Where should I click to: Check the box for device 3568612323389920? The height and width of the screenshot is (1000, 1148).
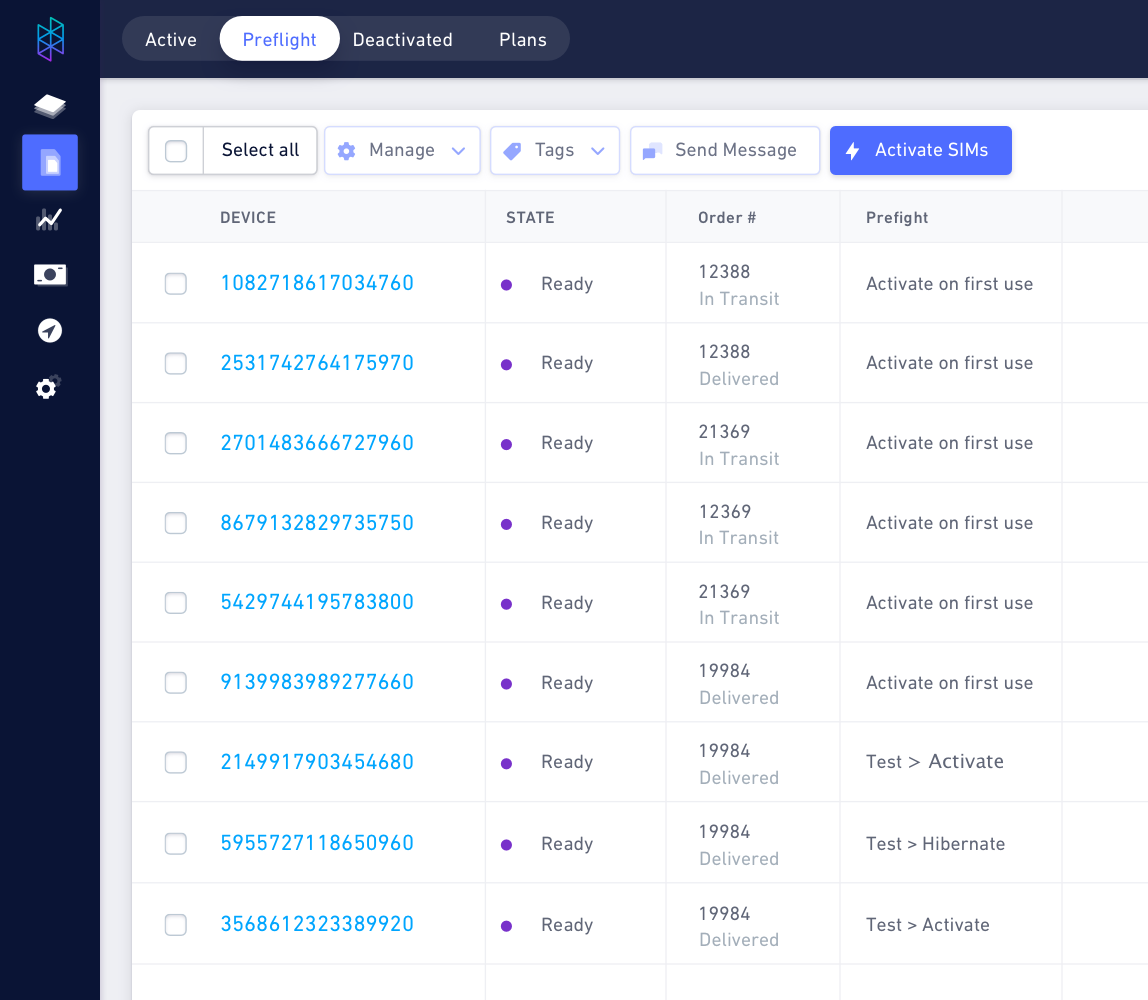176,925
